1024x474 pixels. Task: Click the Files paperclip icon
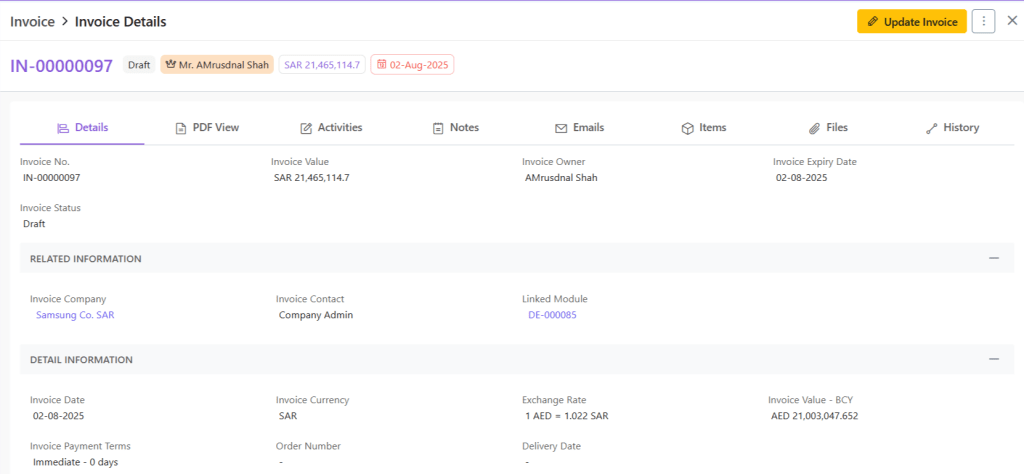(814, 128)
